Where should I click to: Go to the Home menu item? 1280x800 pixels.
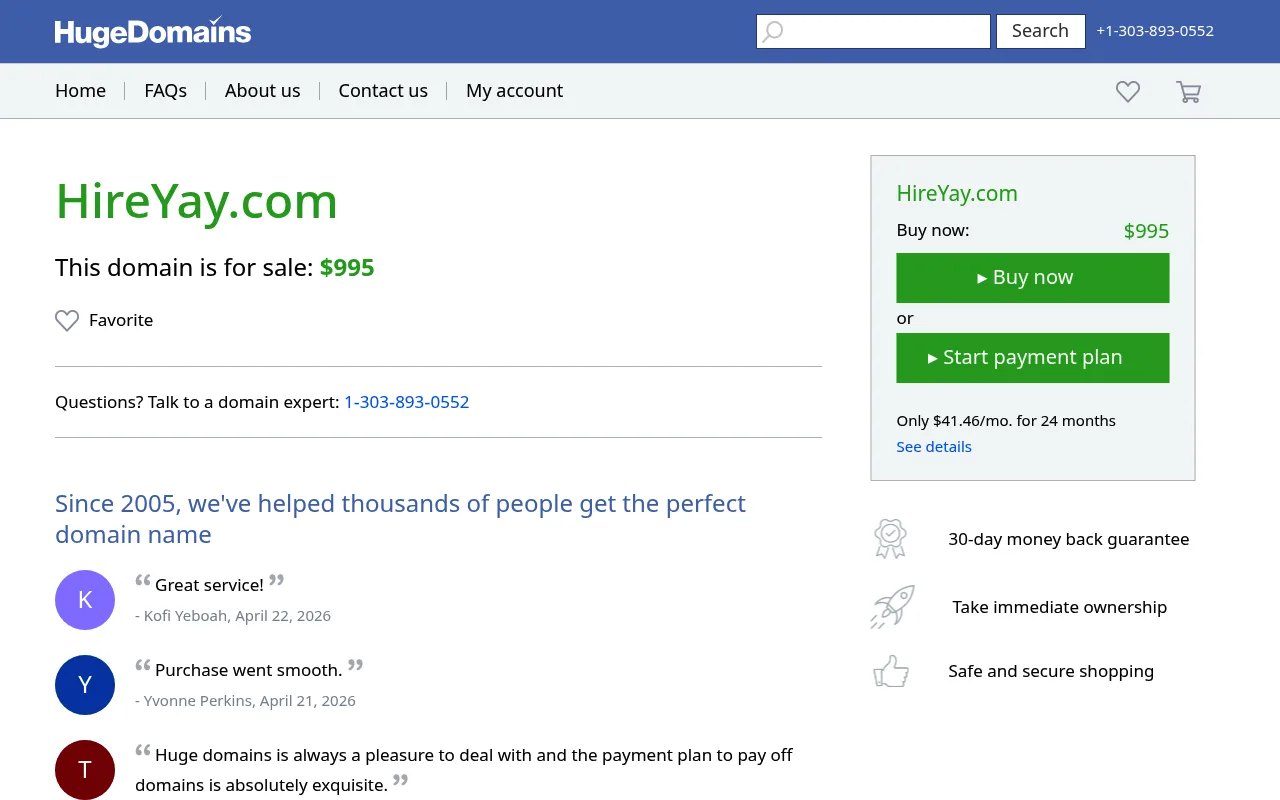pos(80,91)
